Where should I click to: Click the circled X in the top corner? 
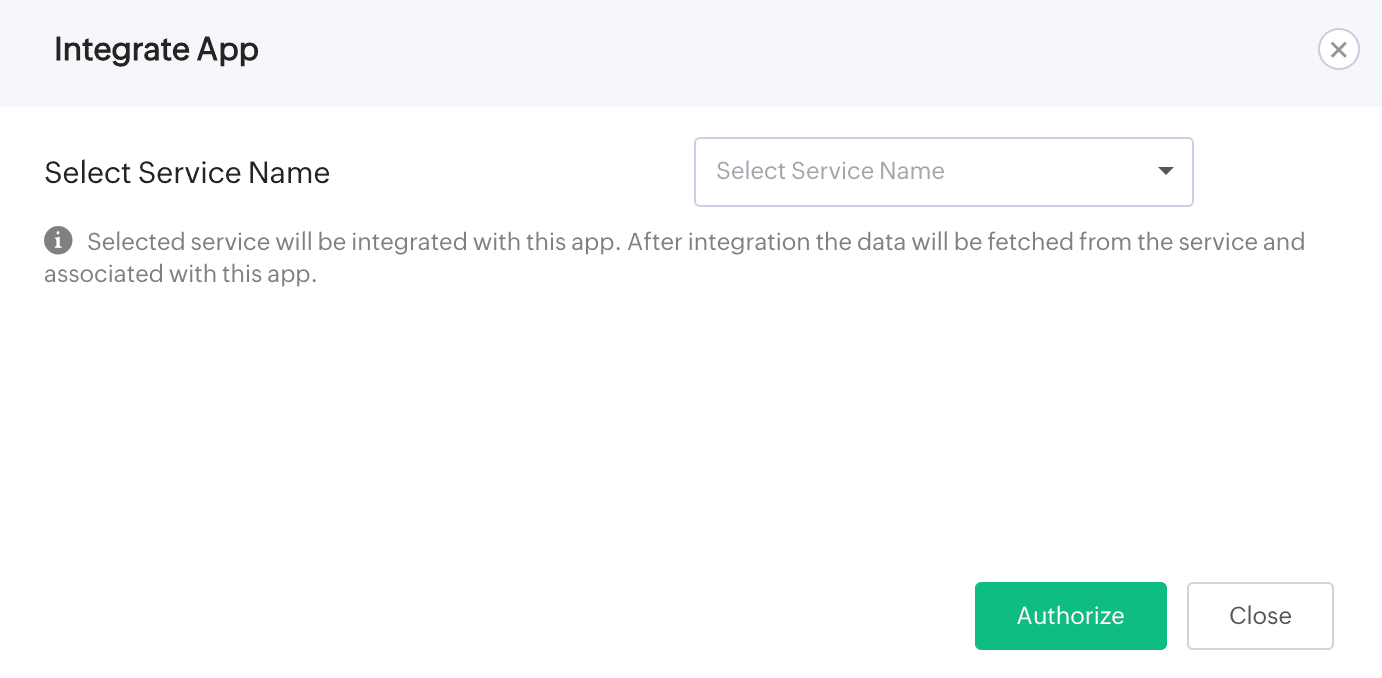[x=1338, y=50]
